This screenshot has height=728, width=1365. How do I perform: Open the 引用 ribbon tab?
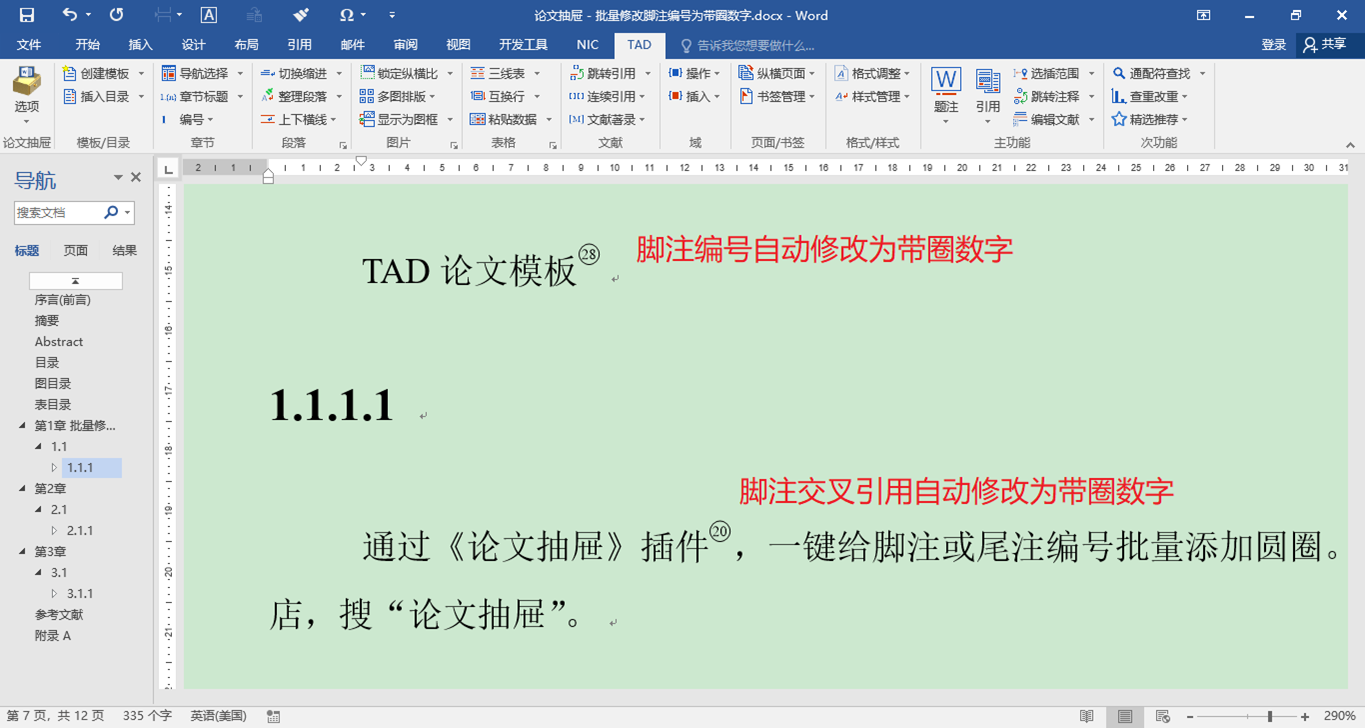(299, 45)
